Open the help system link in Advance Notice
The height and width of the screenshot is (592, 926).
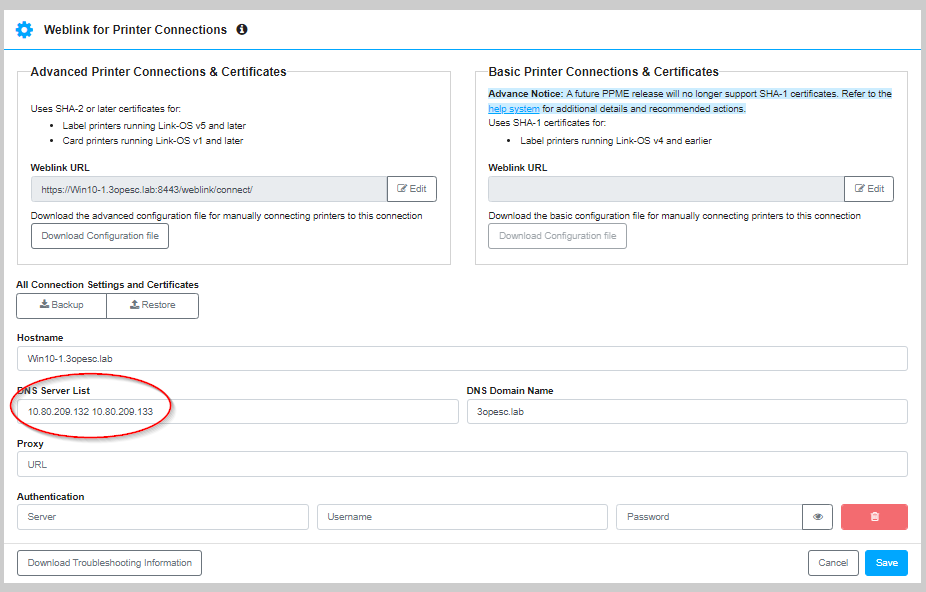coord(514,108)
